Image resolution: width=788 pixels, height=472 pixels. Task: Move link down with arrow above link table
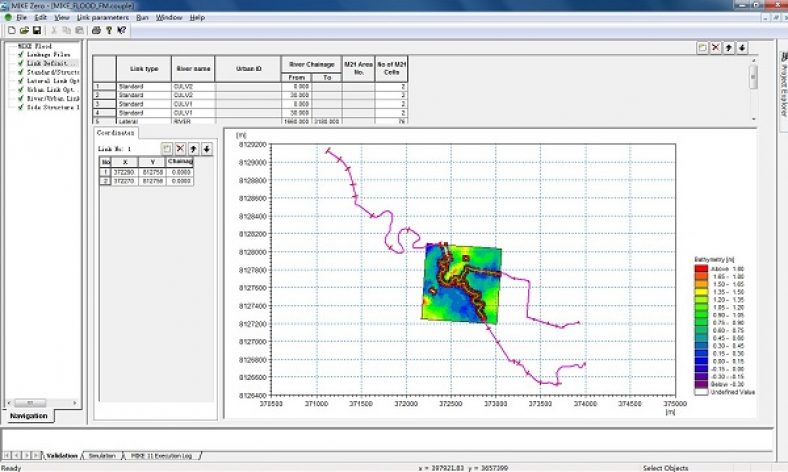(x=743, y=47)
